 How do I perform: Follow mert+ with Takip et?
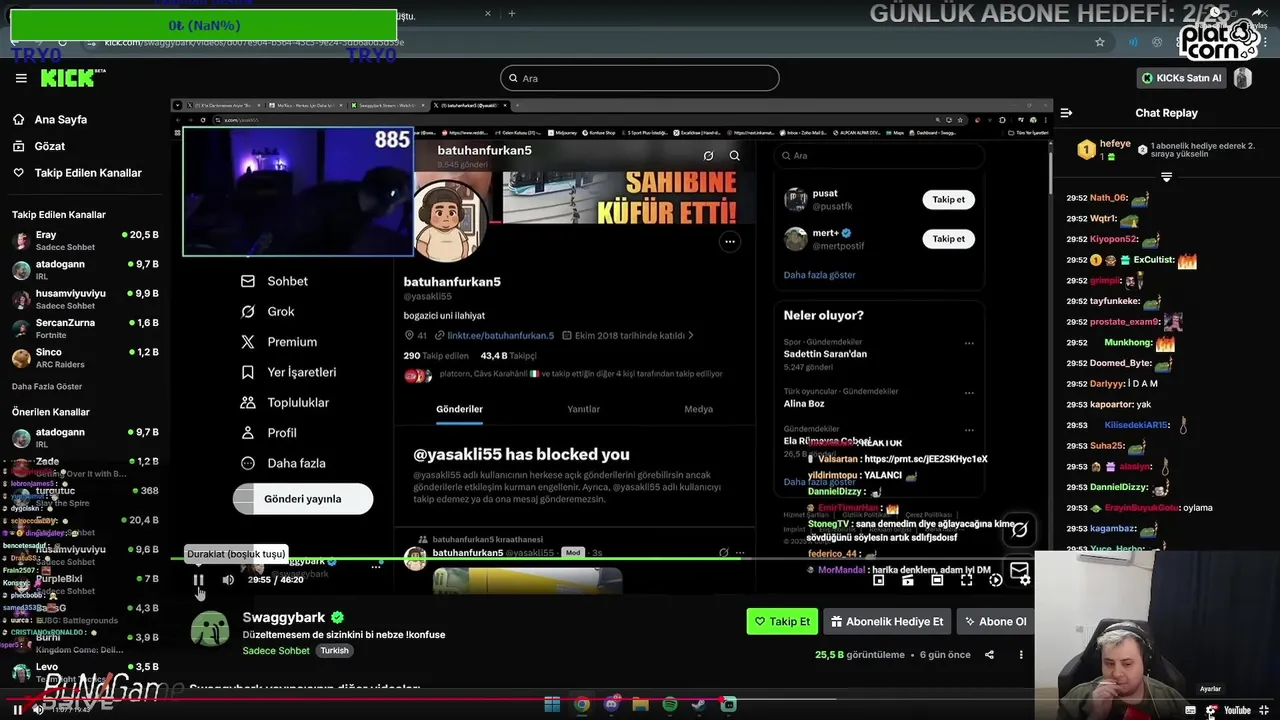point(949,239)
